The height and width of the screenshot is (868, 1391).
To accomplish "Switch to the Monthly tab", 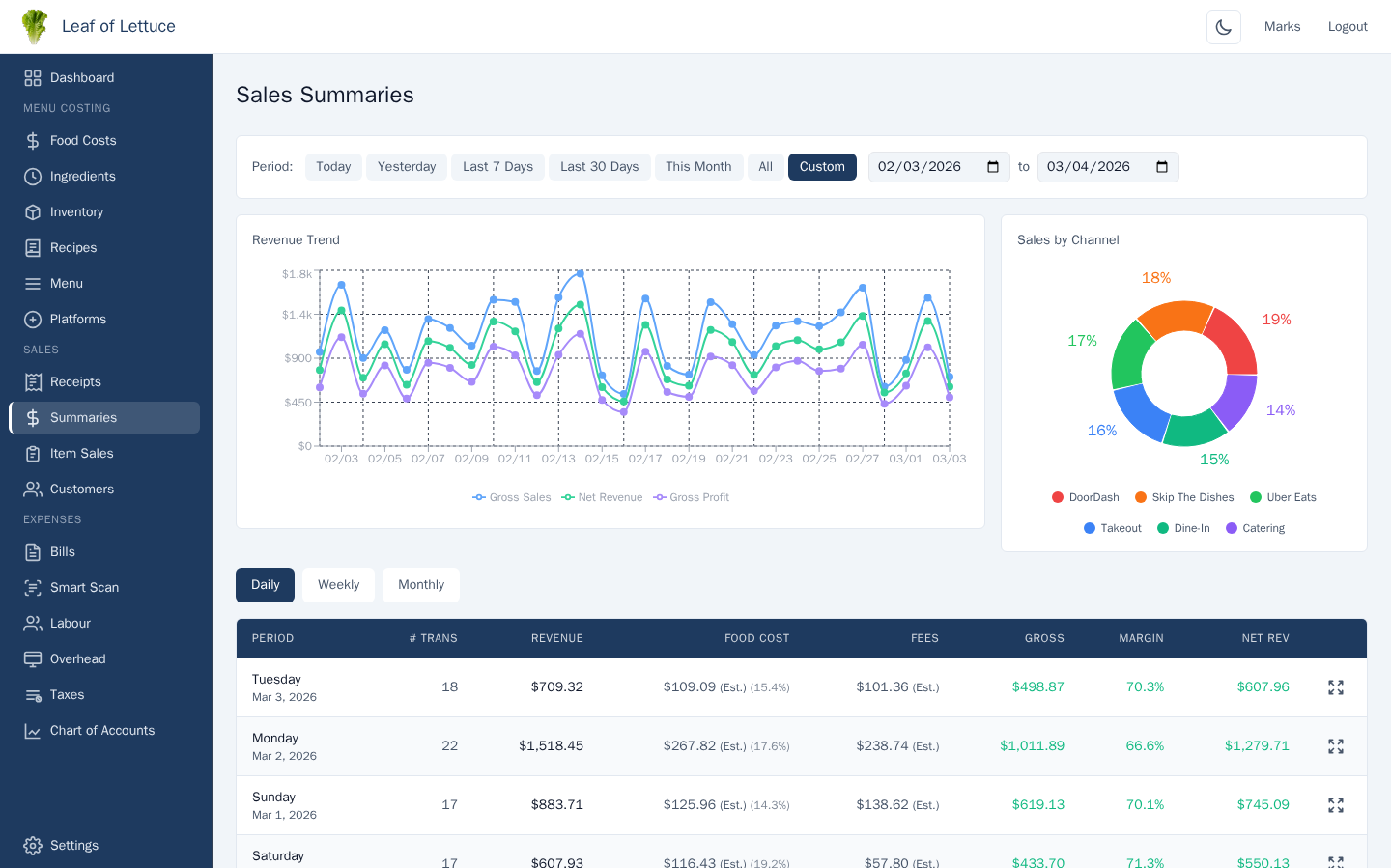I will (x=421, y=585).
